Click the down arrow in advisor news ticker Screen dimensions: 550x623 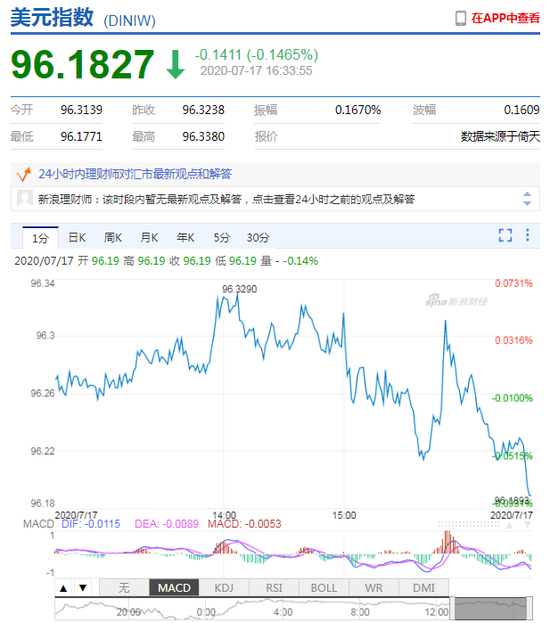(x=527, y=203)
